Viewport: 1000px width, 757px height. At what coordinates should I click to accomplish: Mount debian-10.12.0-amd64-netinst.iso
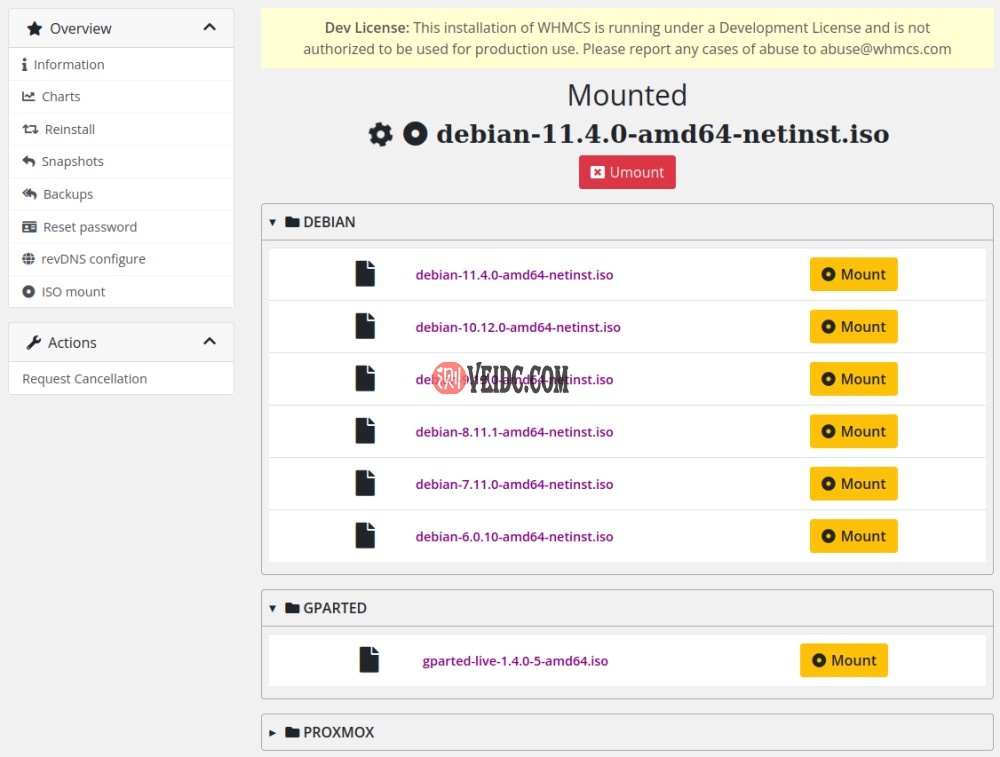click(853, 327)
